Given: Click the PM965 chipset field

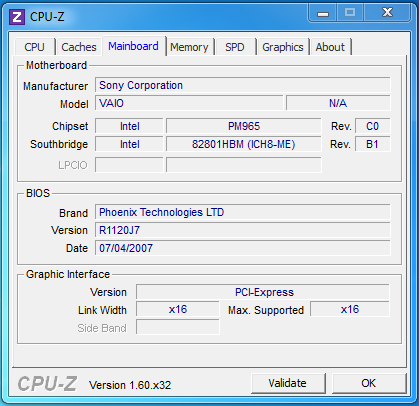Looking at the screenshot, I should pos(244,126).
